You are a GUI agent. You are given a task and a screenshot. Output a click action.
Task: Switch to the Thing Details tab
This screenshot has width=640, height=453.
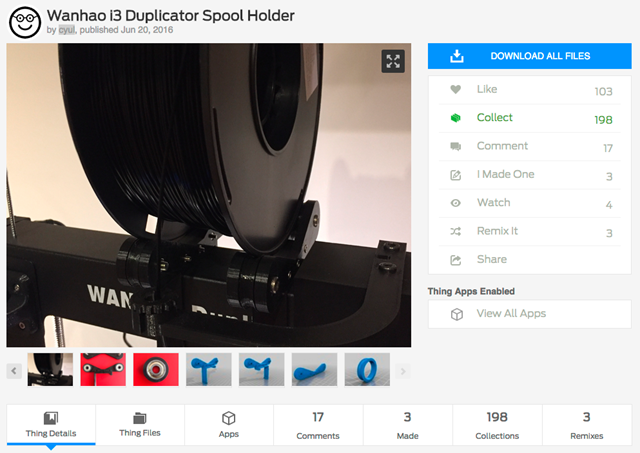(x=51, y=425)
